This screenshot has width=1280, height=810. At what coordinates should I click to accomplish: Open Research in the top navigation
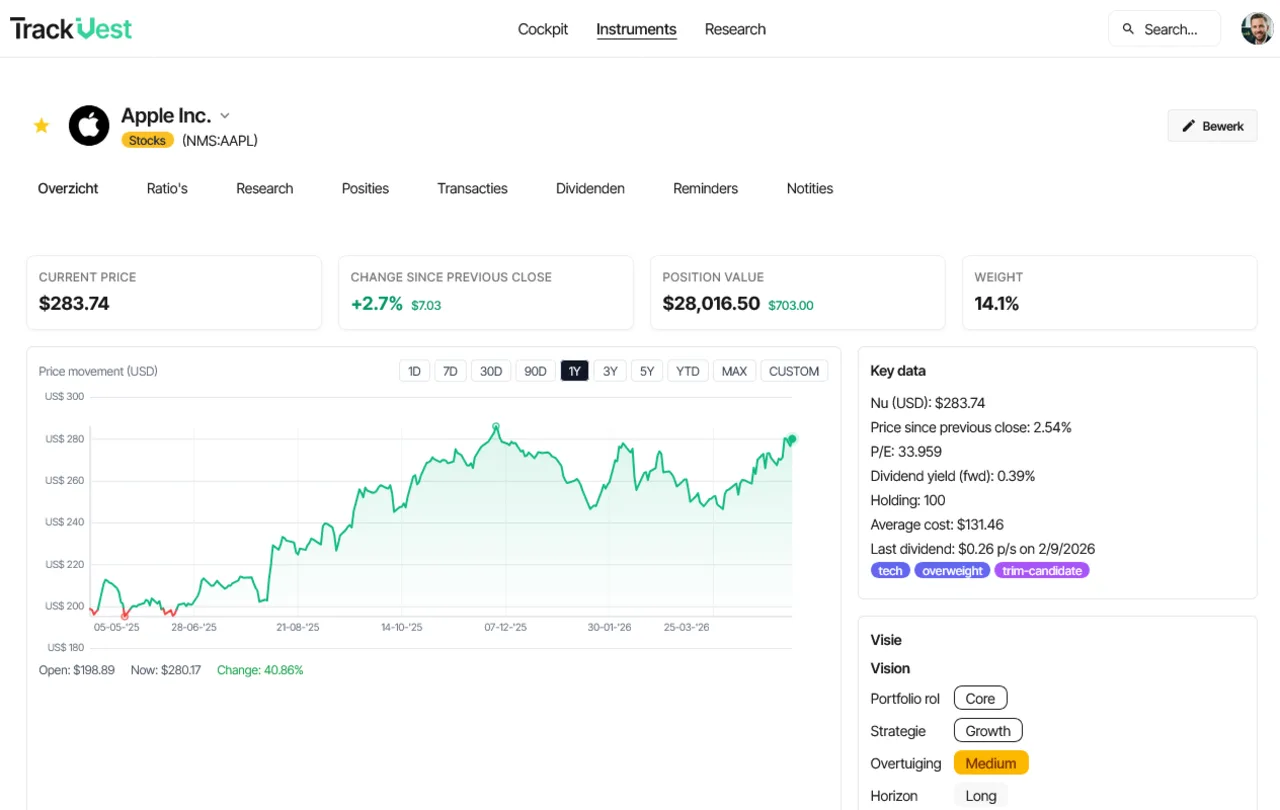coord(735,29)
